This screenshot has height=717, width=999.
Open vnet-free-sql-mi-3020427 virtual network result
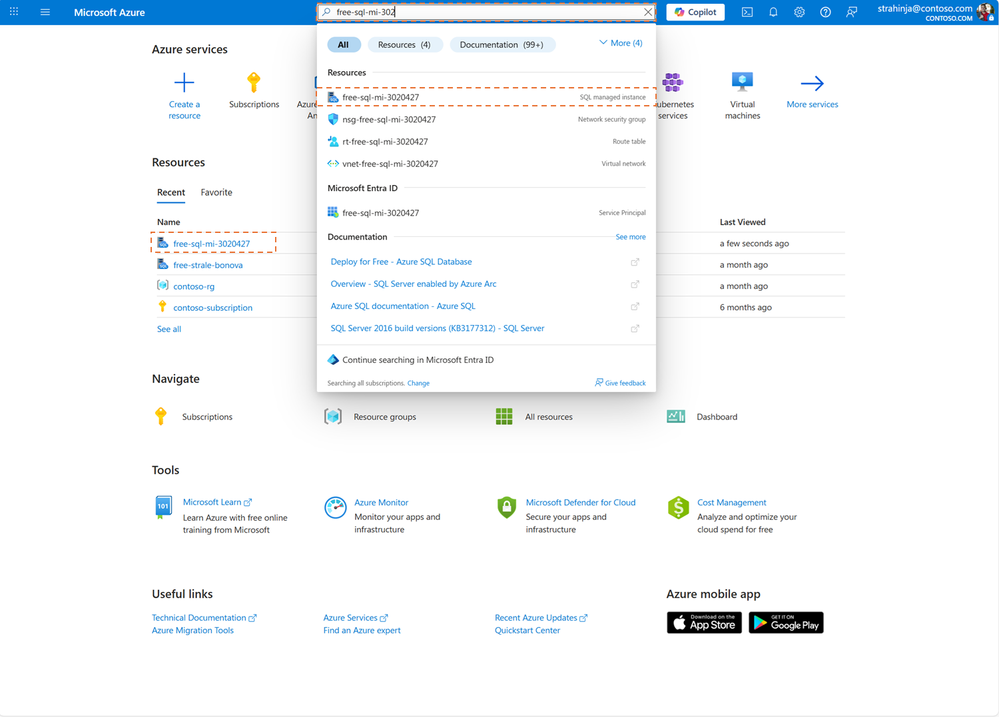pos(486,164)
